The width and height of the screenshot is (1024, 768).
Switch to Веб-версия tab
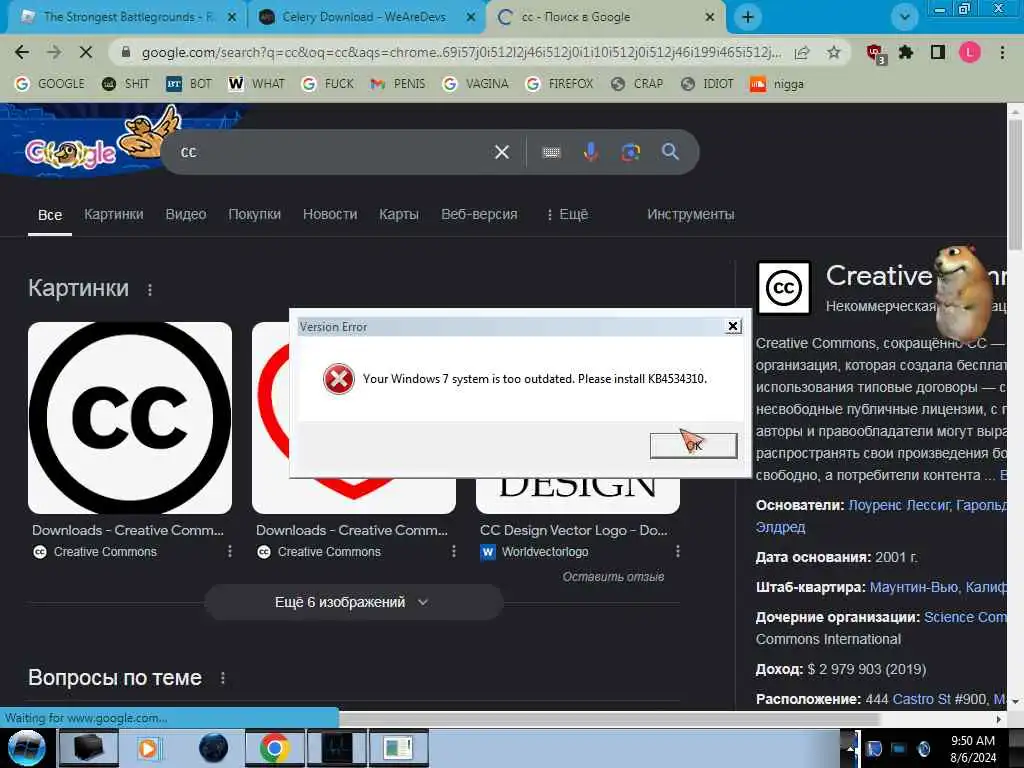click(x=479, y=214)
